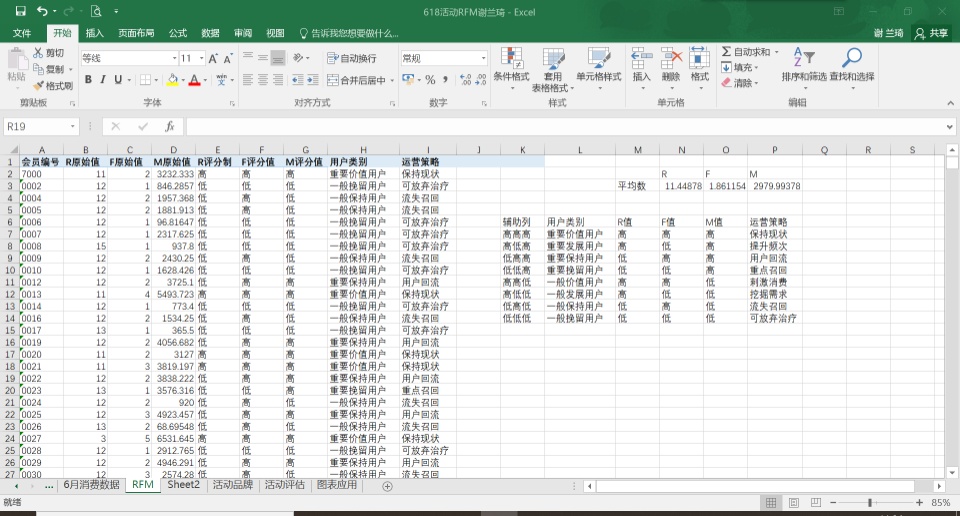Switch to the 活动品牌 sheet tab
Screen dimensions: 960x516
coord(233,485)
